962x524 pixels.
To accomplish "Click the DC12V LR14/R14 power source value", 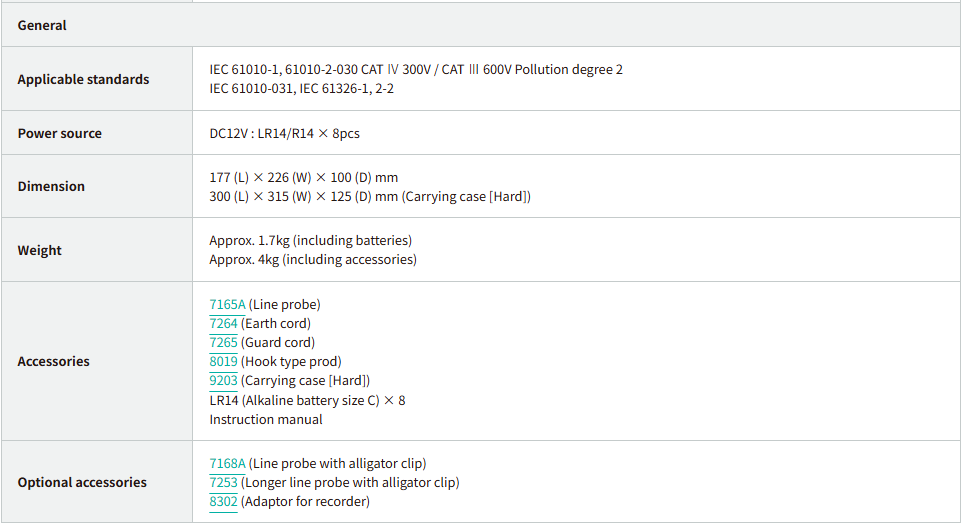I will pyautogui.click(x=284, y=133).
